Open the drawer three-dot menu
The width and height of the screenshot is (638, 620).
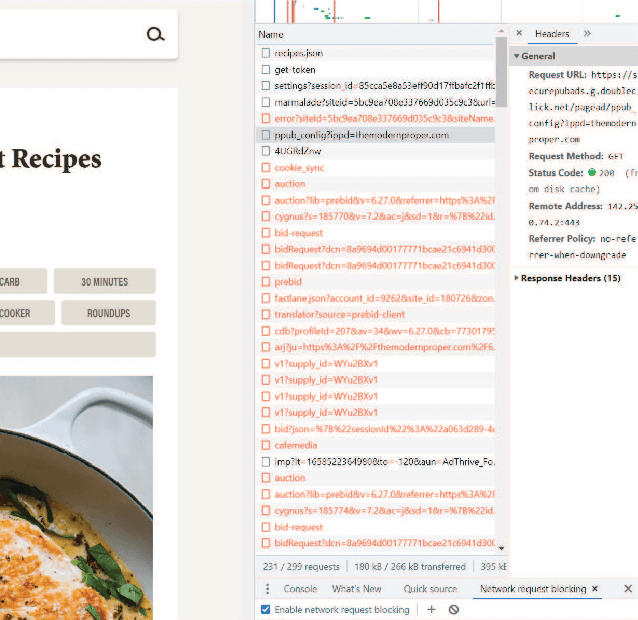[267, 589]
